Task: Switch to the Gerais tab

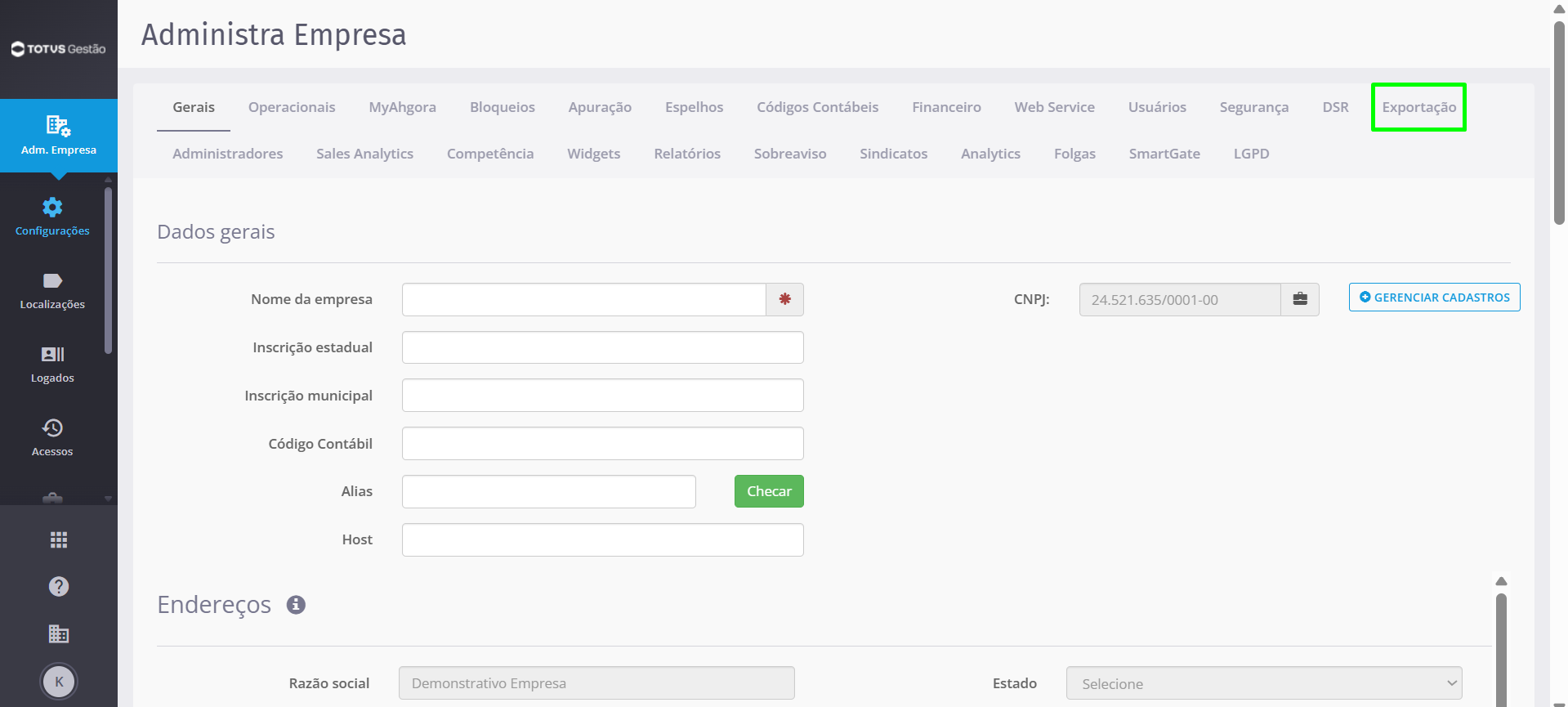Action: (194, 107)
